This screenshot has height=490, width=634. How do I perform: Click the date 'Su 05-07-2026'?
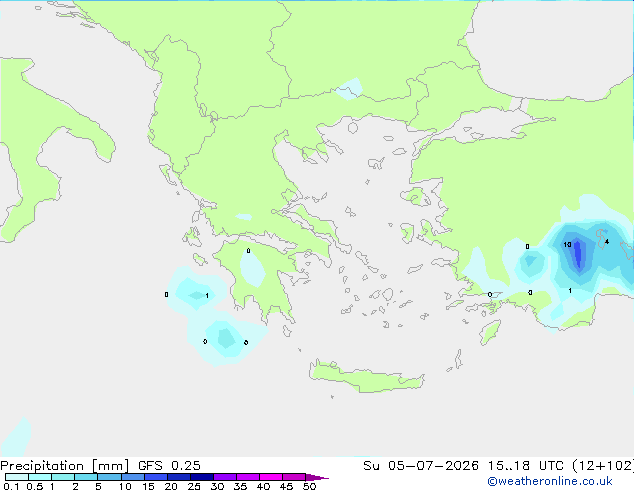(x=421, y=465)
